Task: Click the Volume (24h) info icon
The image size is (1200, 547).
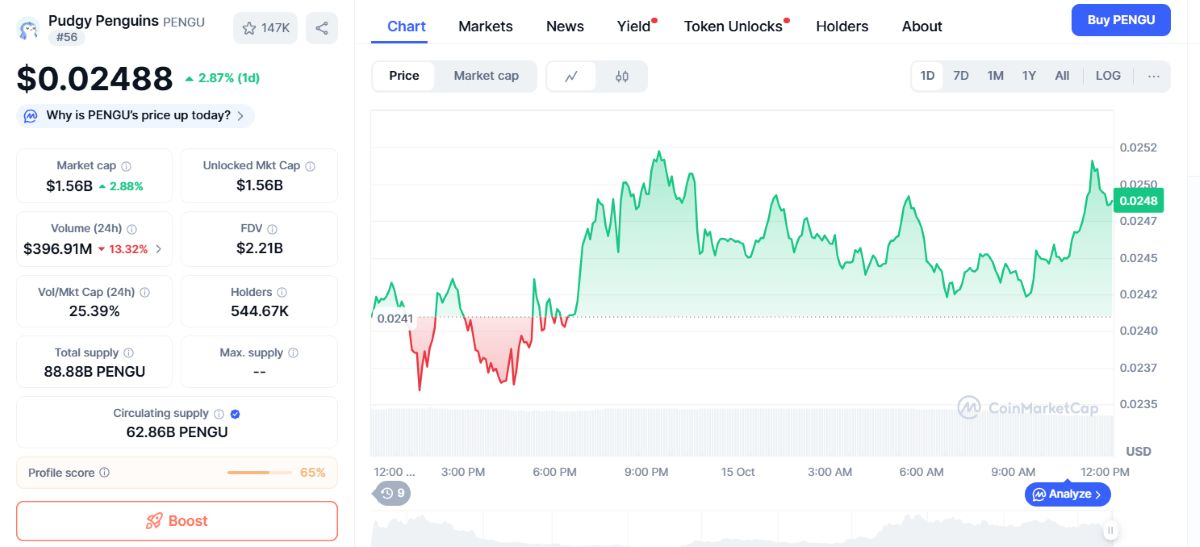Action: click(132, 229)
